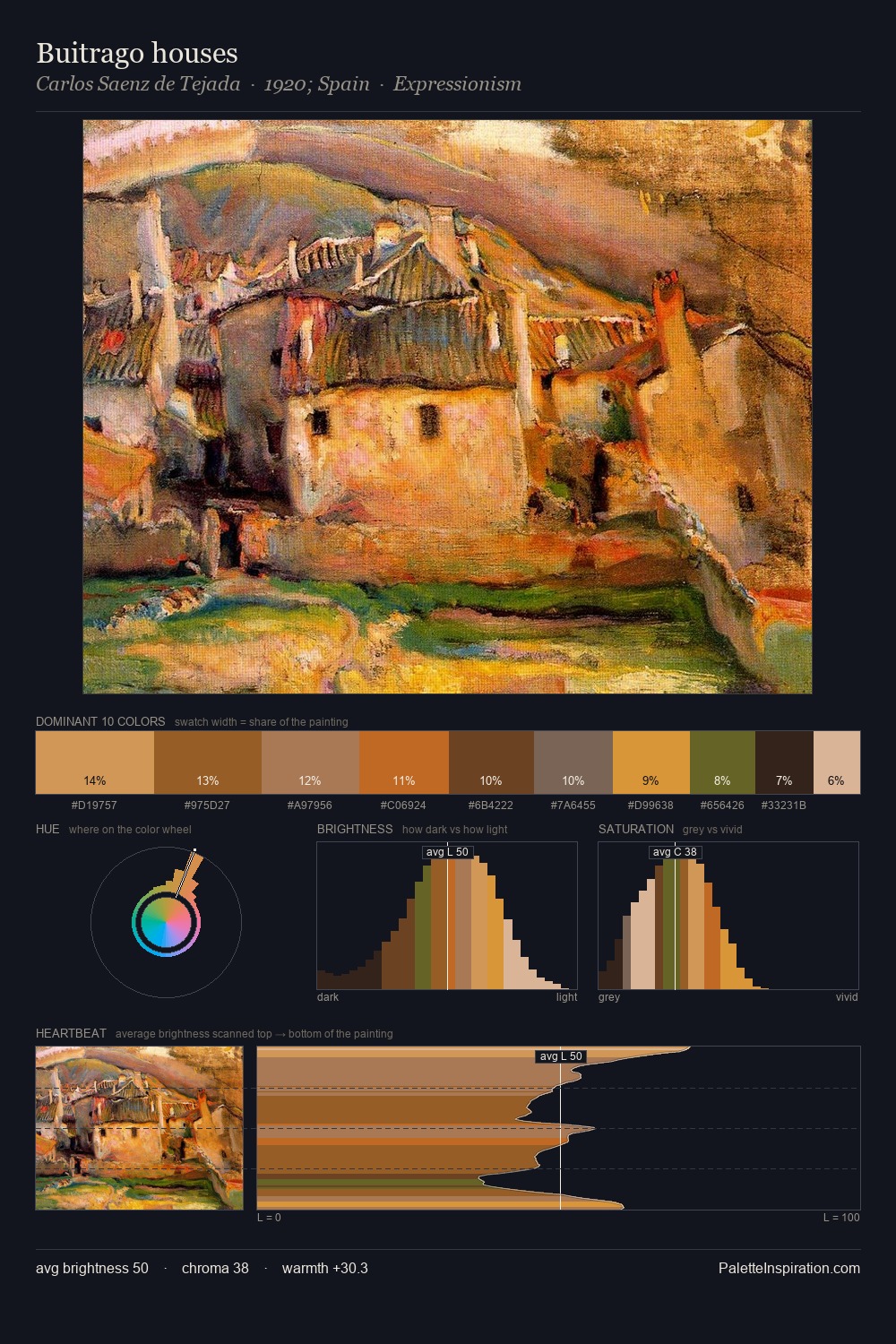Click the #7A6455 grey-brown swatch
This screenshot has height=1344, width=896.
(573, 762)
